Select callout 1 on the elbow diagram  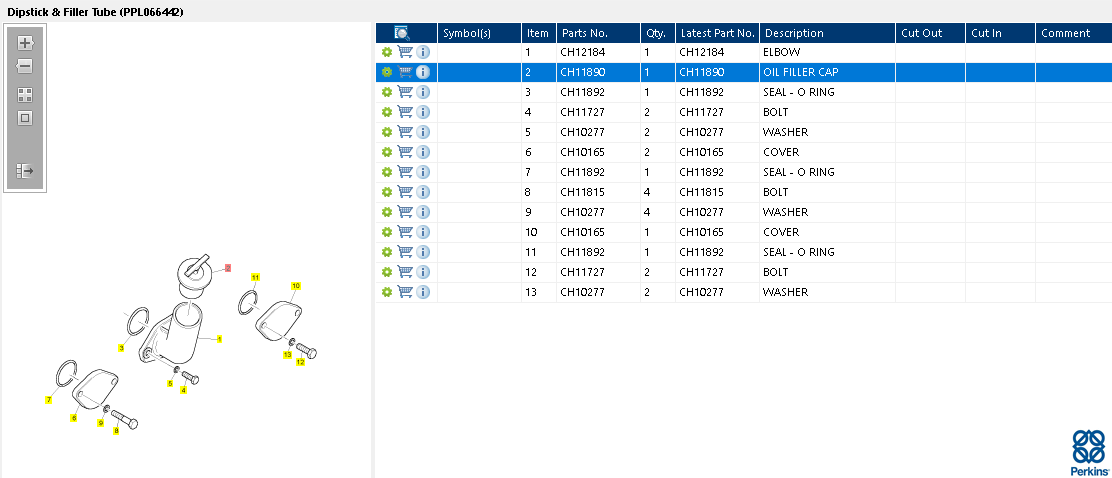(219, 340)
